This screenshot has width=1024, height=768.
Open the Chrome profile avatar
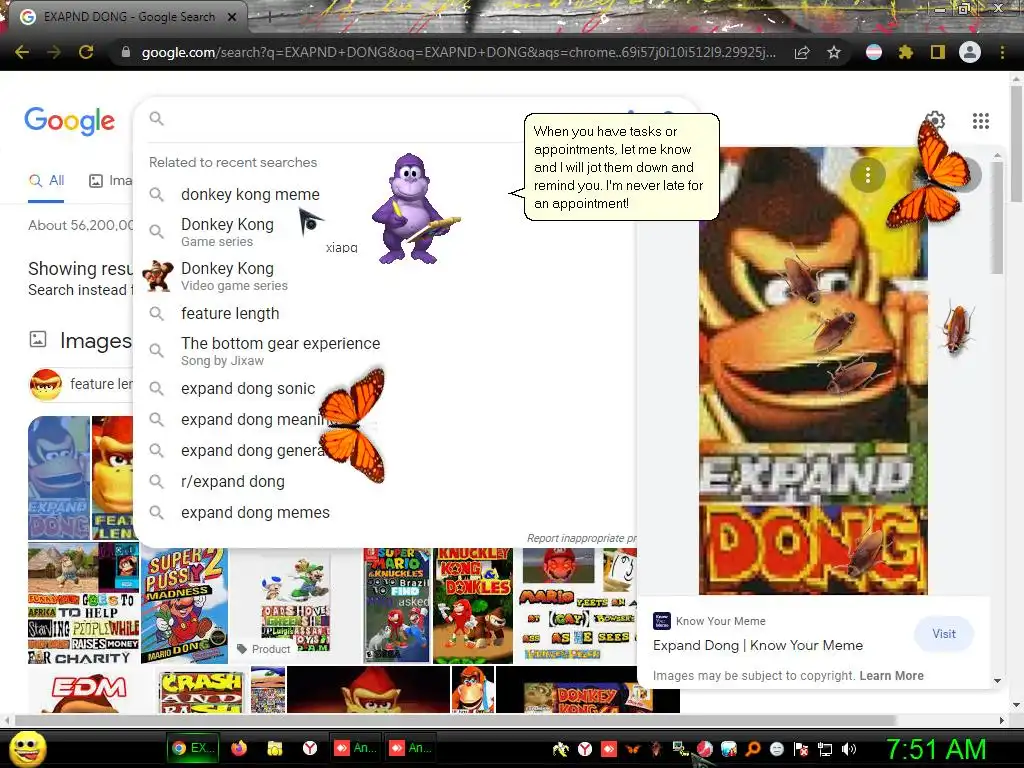click(970, 52)
